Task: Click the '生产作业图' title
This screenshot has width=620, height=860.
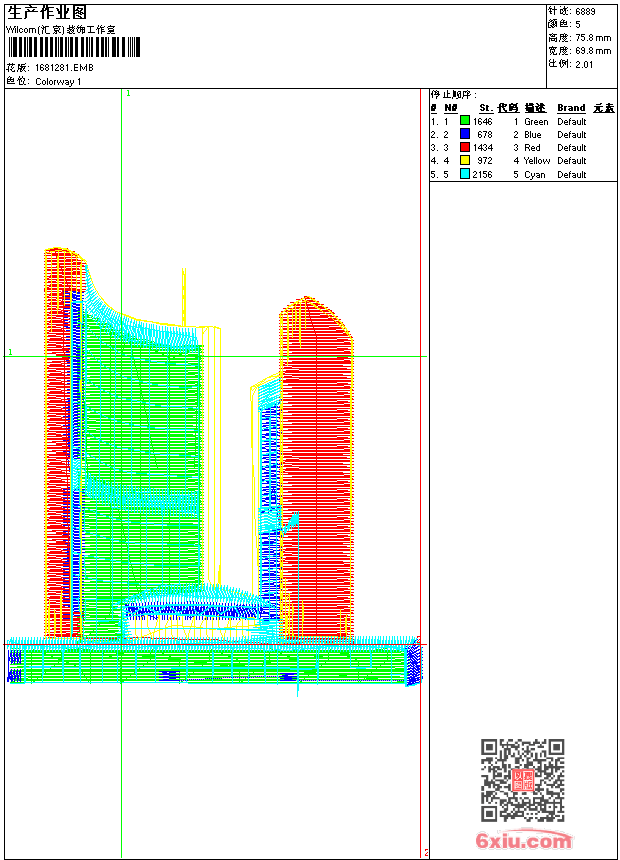Action: pos(47,12)
